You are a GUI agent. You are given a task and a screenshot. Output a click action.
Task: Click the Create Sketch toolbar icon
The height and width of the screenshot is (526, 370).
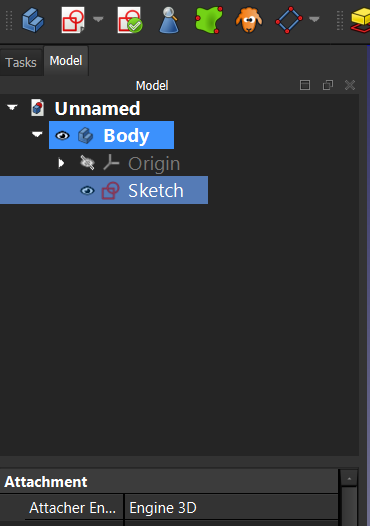73,20
